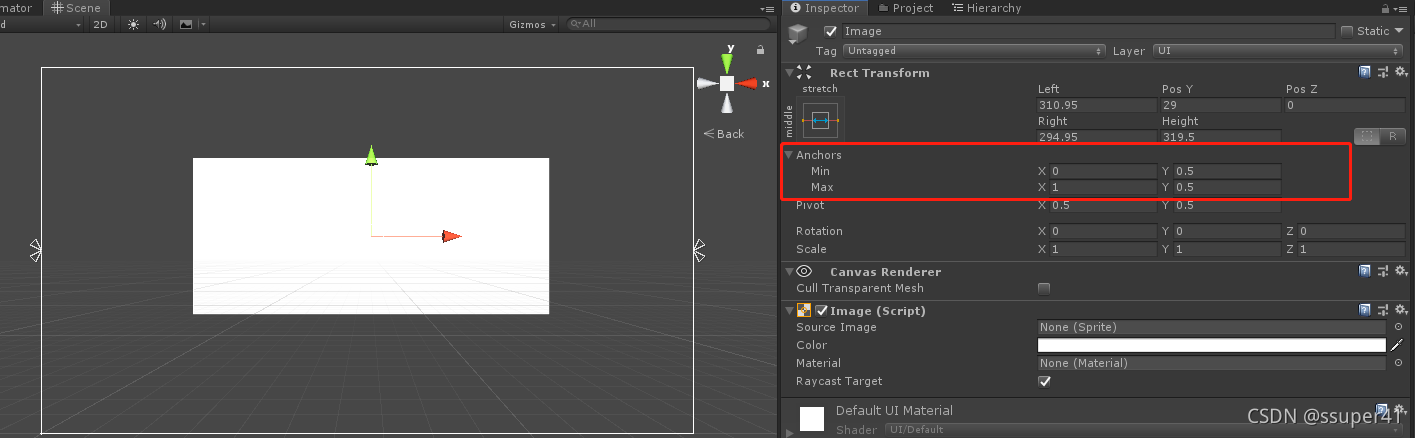Click the Pos Z value field

(x=1345, y=105)
